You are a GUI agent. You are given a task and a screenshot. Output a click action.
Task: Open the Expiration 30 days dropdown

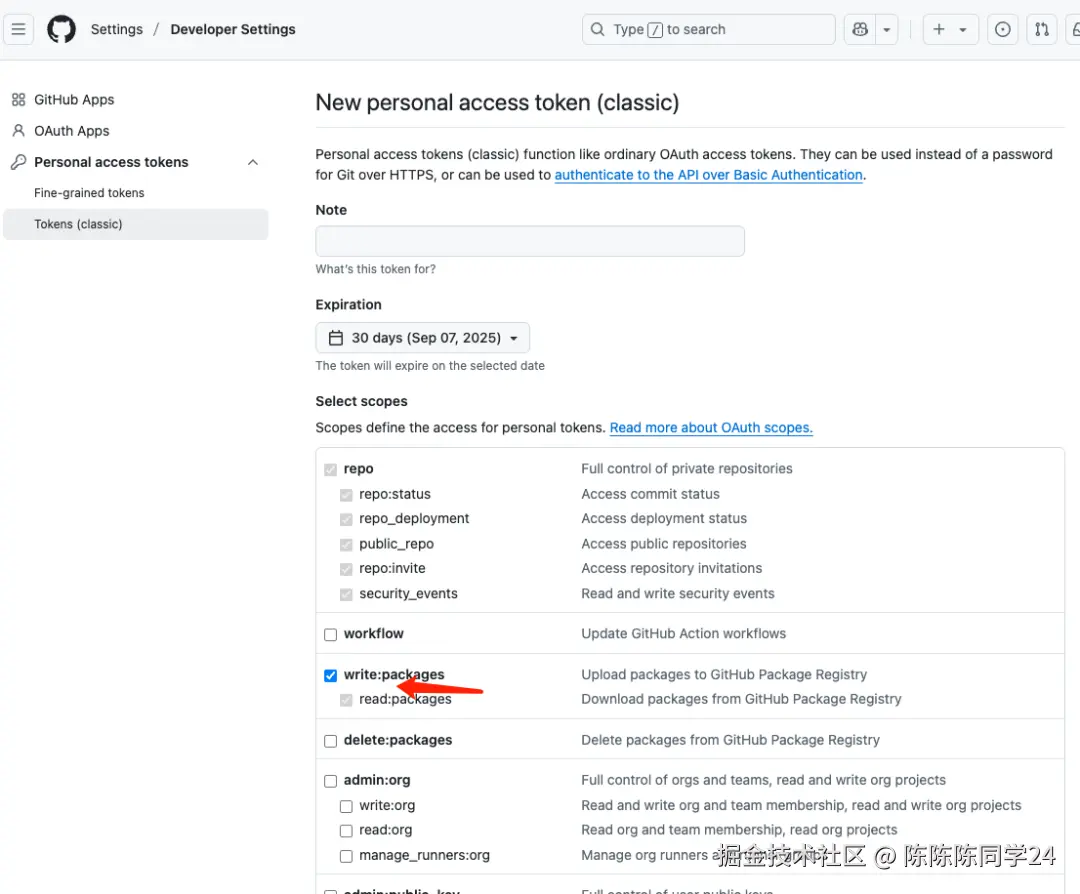click(423, 338)
